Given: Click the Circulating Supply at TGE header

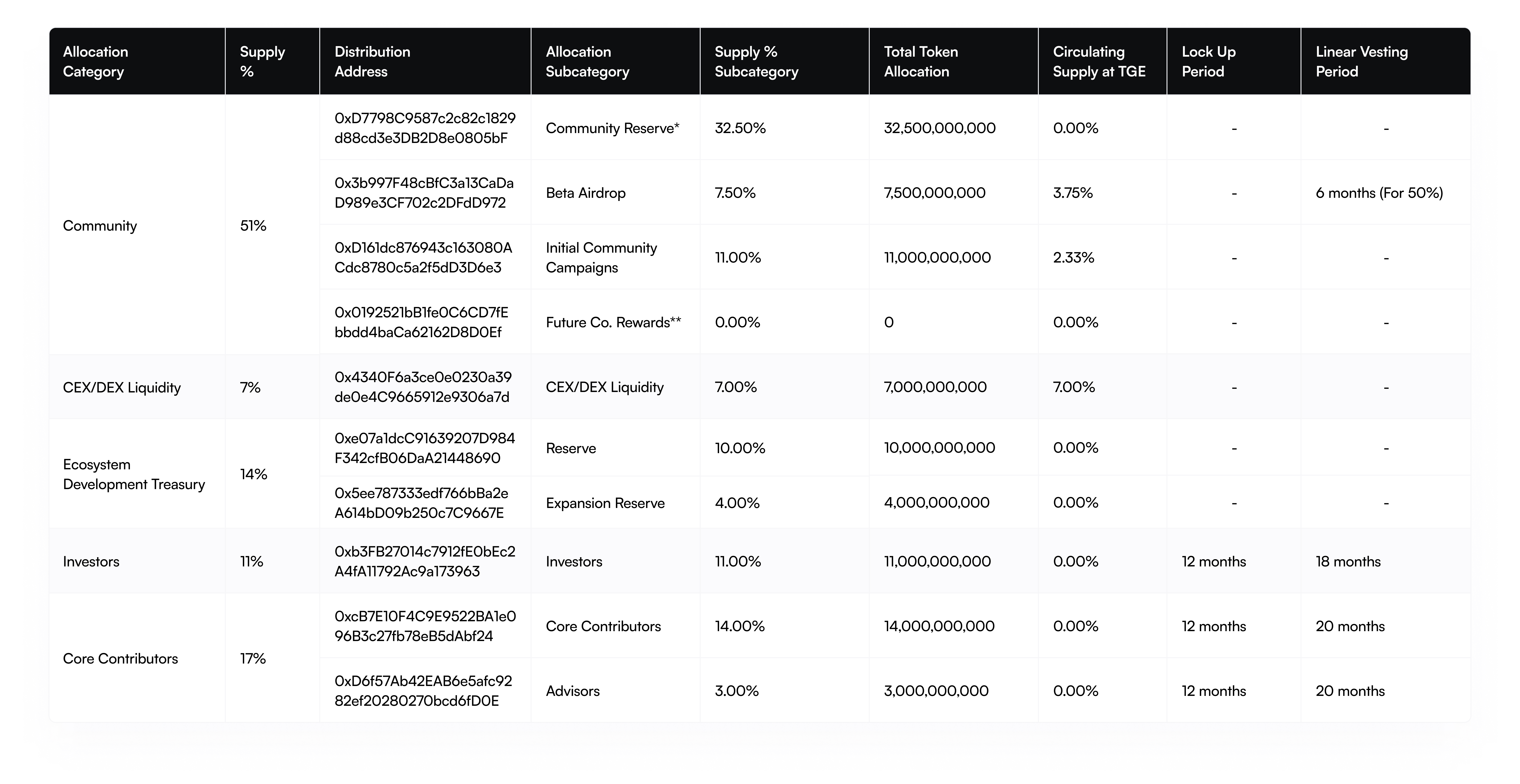Looking at the screenshot, I should [x=1099, y=61].
